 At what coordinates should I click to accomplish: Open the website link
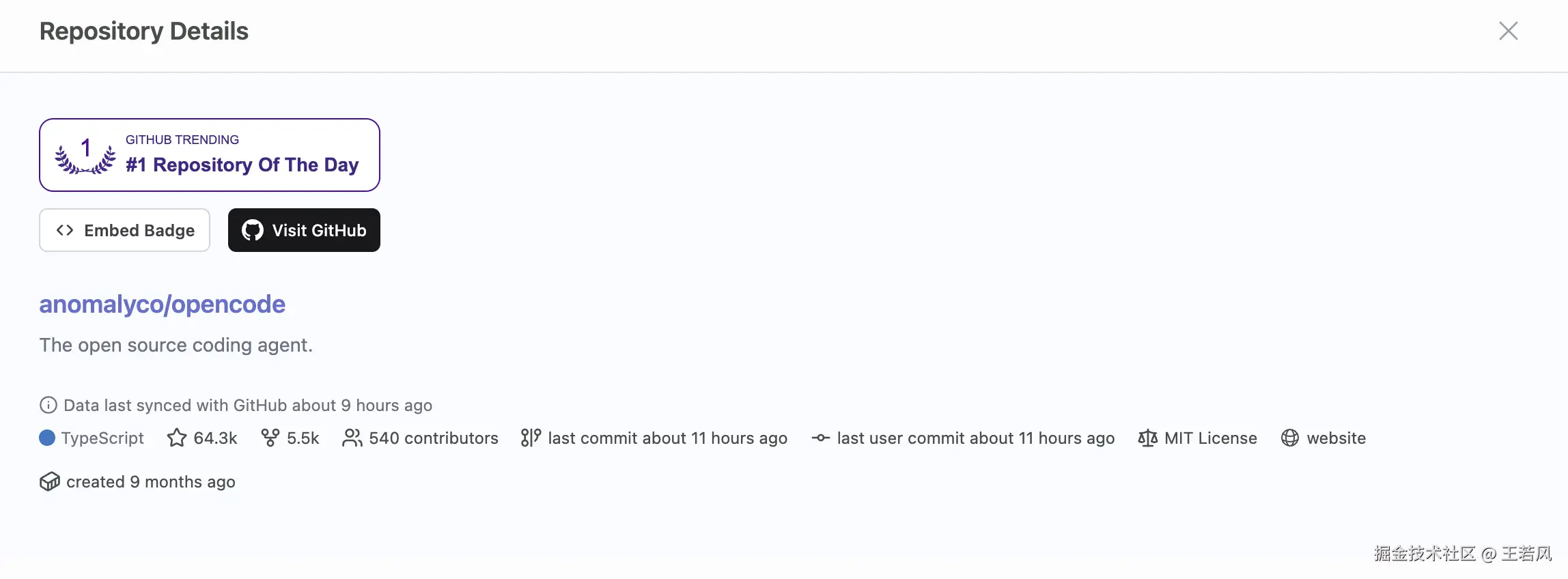pos(1336,438)
